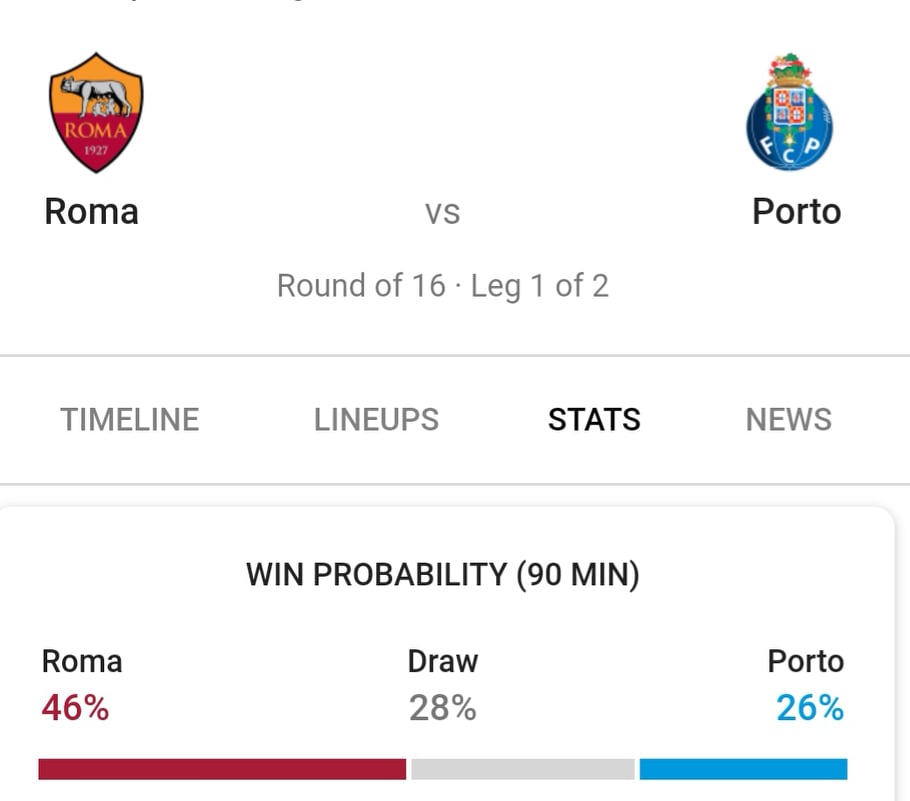Viewport: 910px width, 801px height.
Task: Tap Roma's 46% win probability
Action: pos(75,708)
